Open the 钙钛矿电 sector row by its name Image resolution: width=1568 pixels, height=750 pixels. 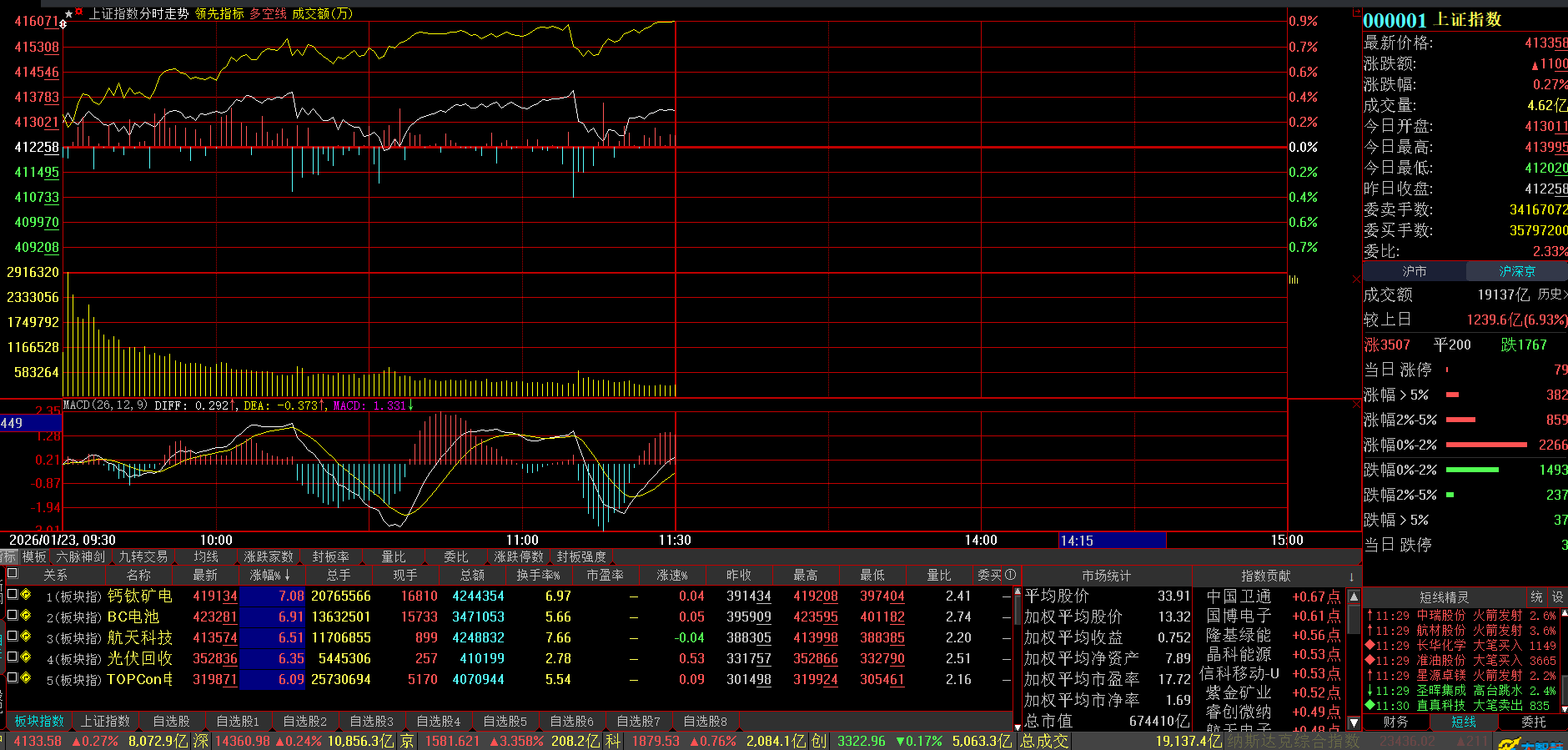click(140, 596)
